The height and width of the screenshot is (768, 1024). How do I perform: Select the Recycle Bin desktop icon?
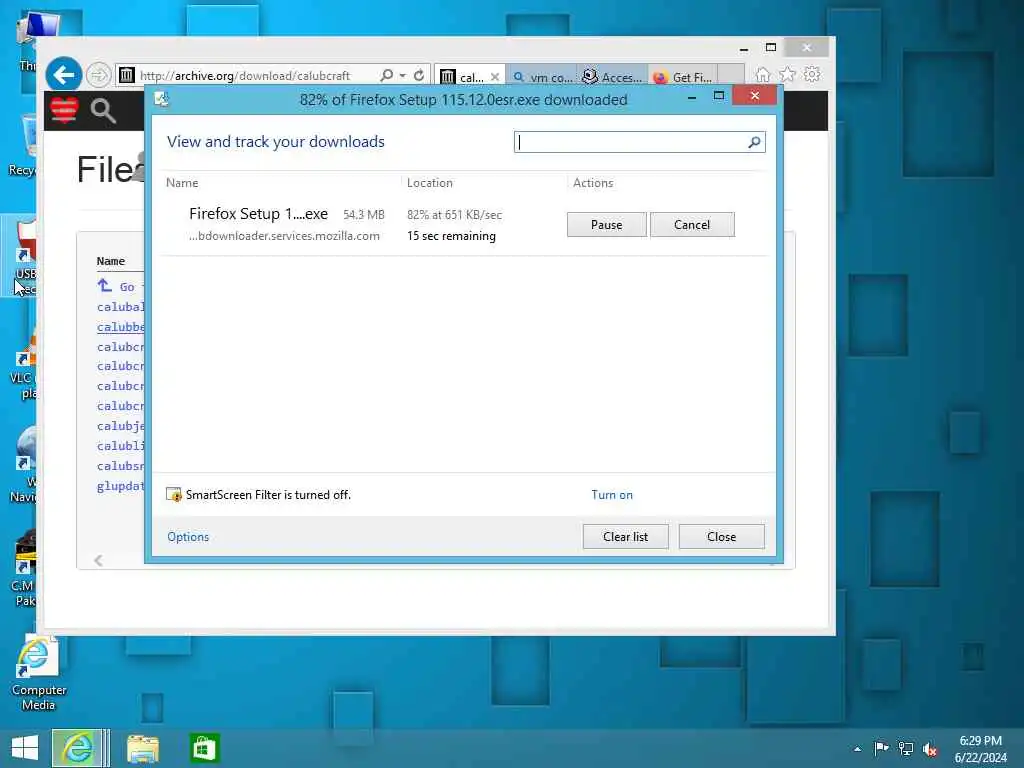pos(22,147)
